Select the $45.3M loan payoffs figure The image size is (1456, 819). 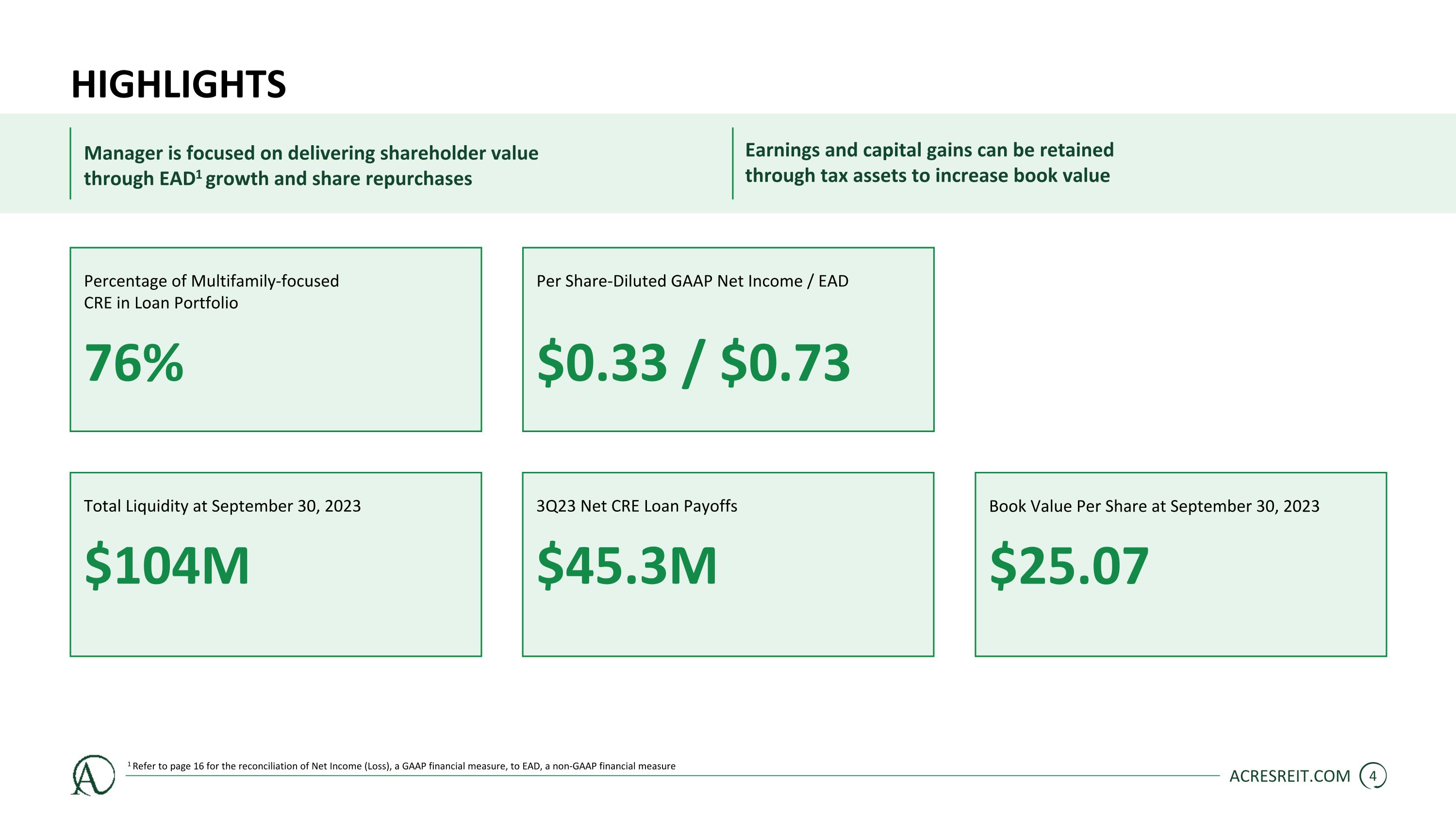(x=627, y=565)
